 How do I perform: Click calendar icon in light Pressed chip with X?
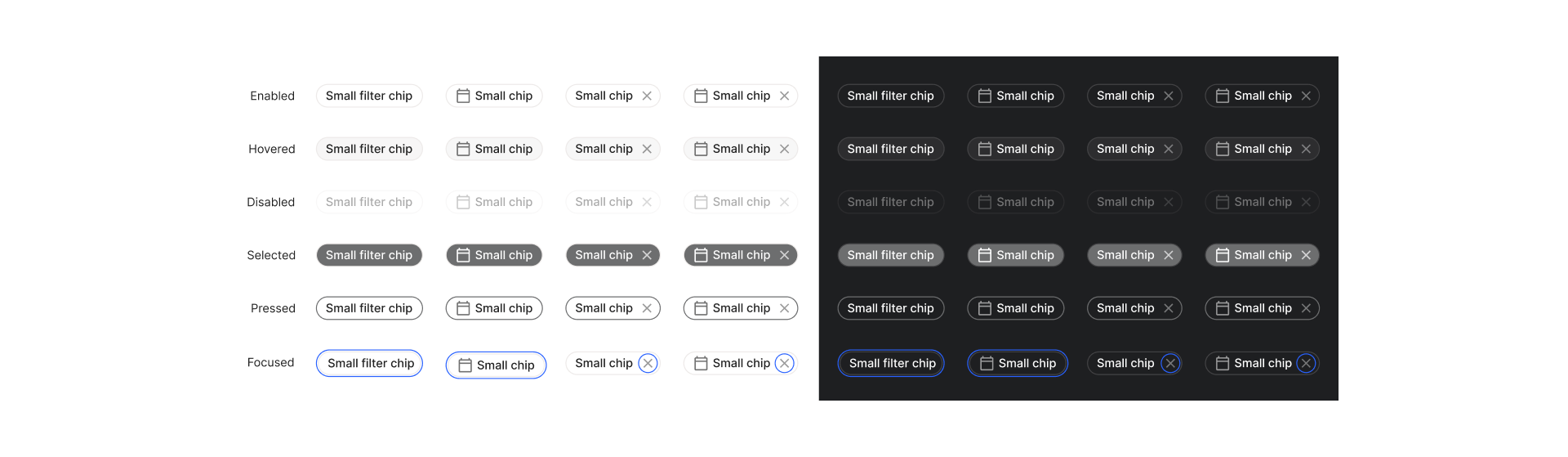click(701, 308)
